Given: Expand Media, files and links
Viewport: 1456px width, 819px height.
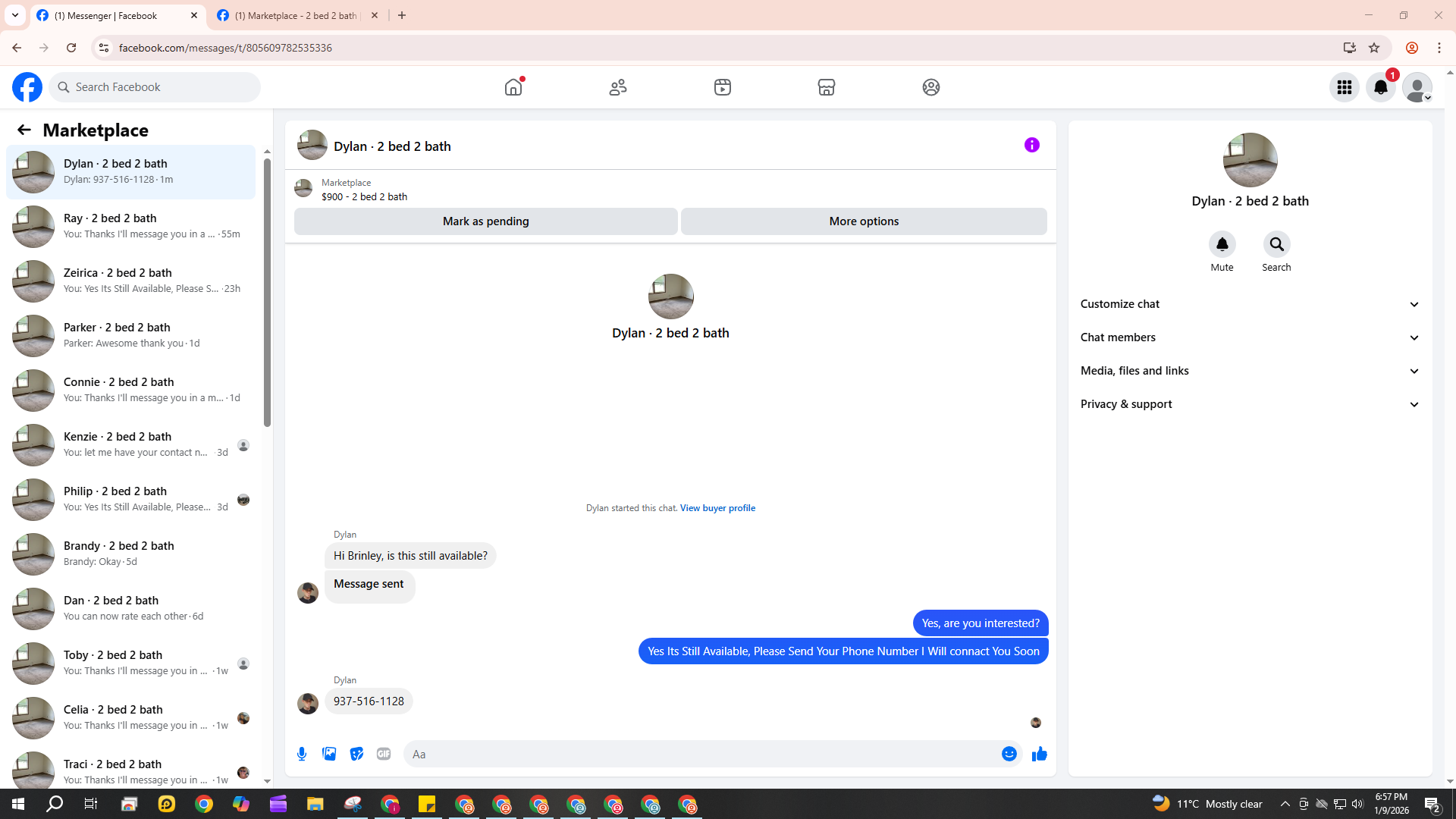Looking at the screenshot, I should coord(1250,371).
